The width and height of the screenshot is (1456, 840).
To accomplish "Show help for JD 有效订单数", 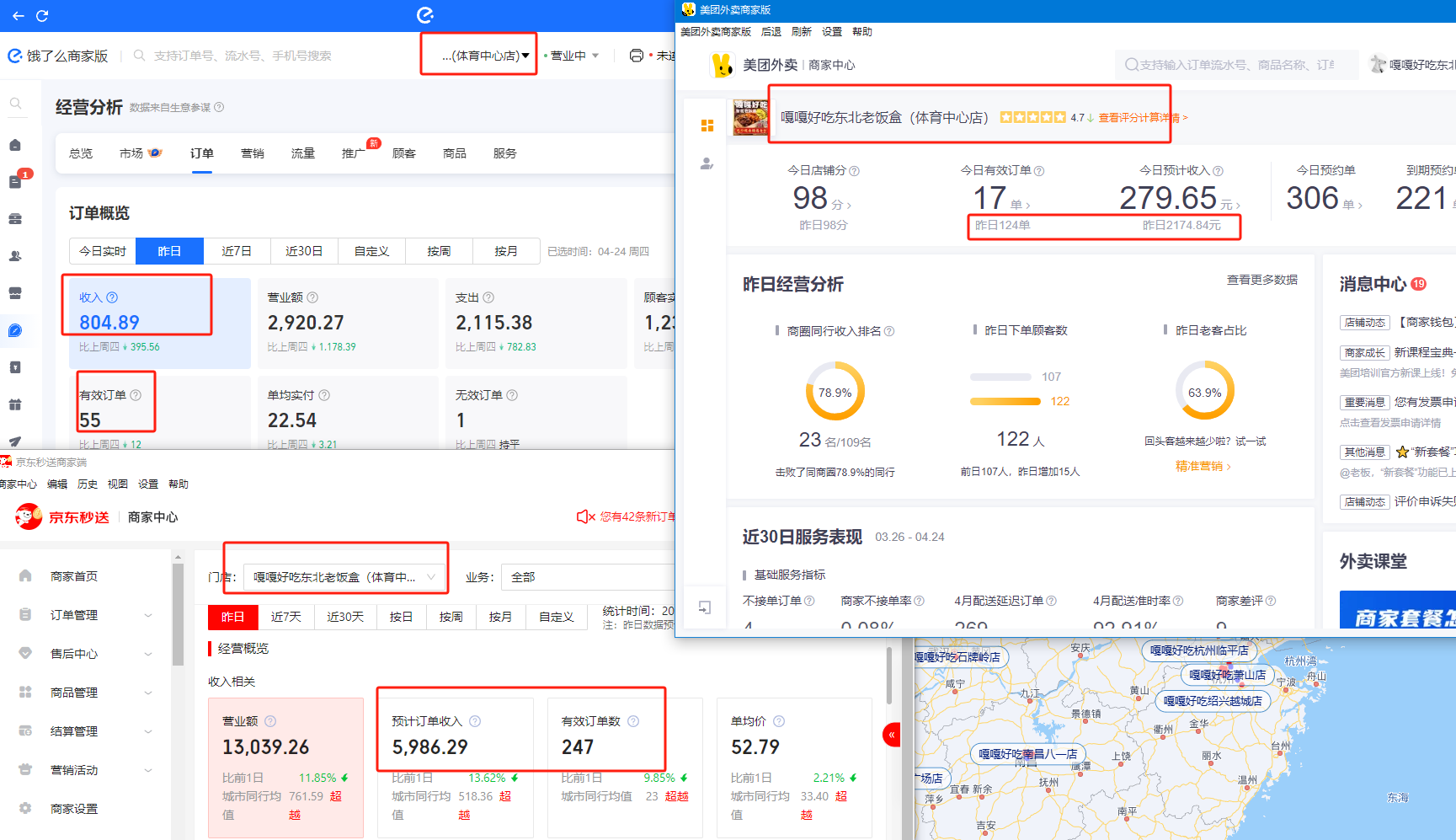I will (633, 721).
